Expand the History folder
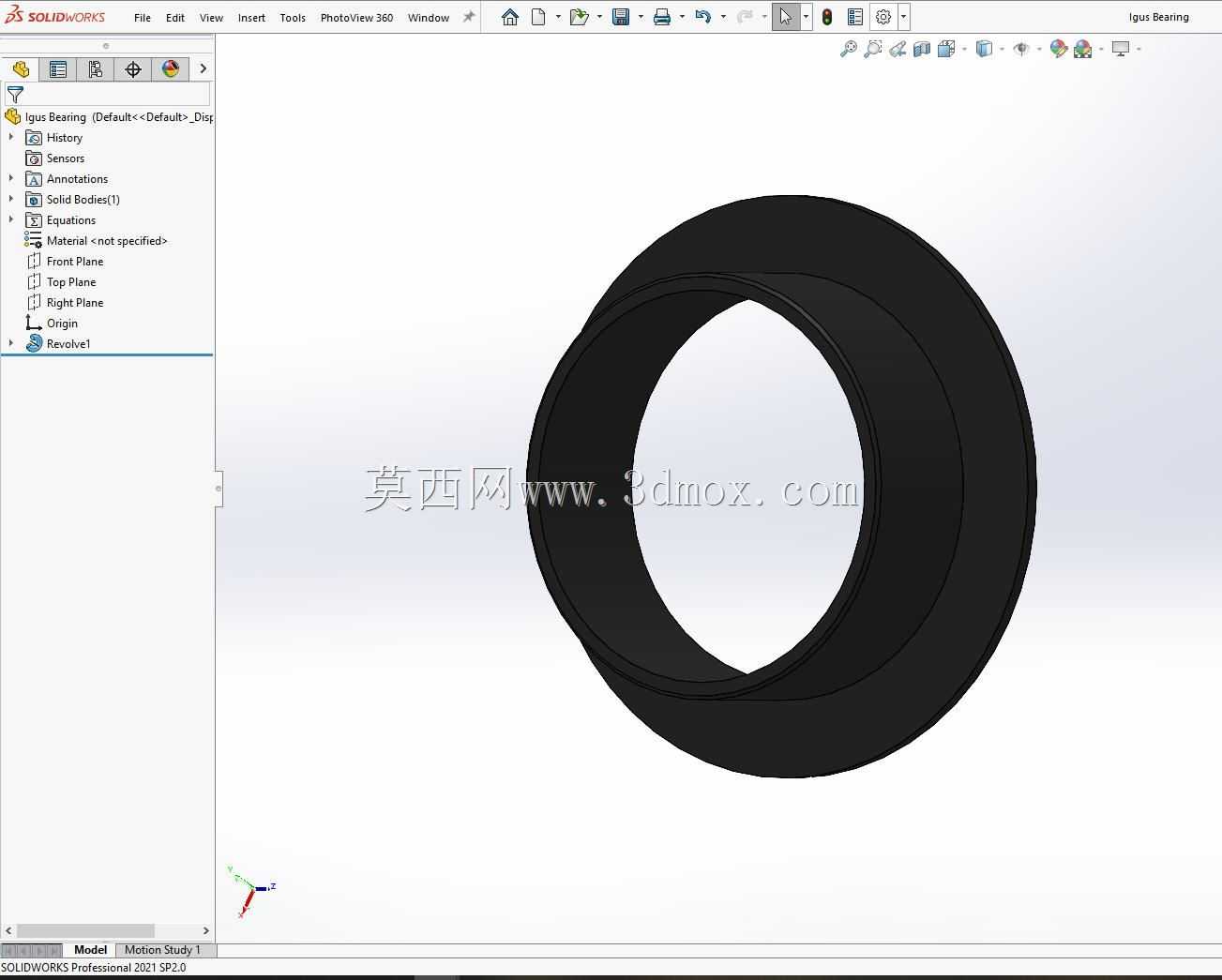Image resolution: width=1222 pixels, height=980 pixels. pos(11,137)
